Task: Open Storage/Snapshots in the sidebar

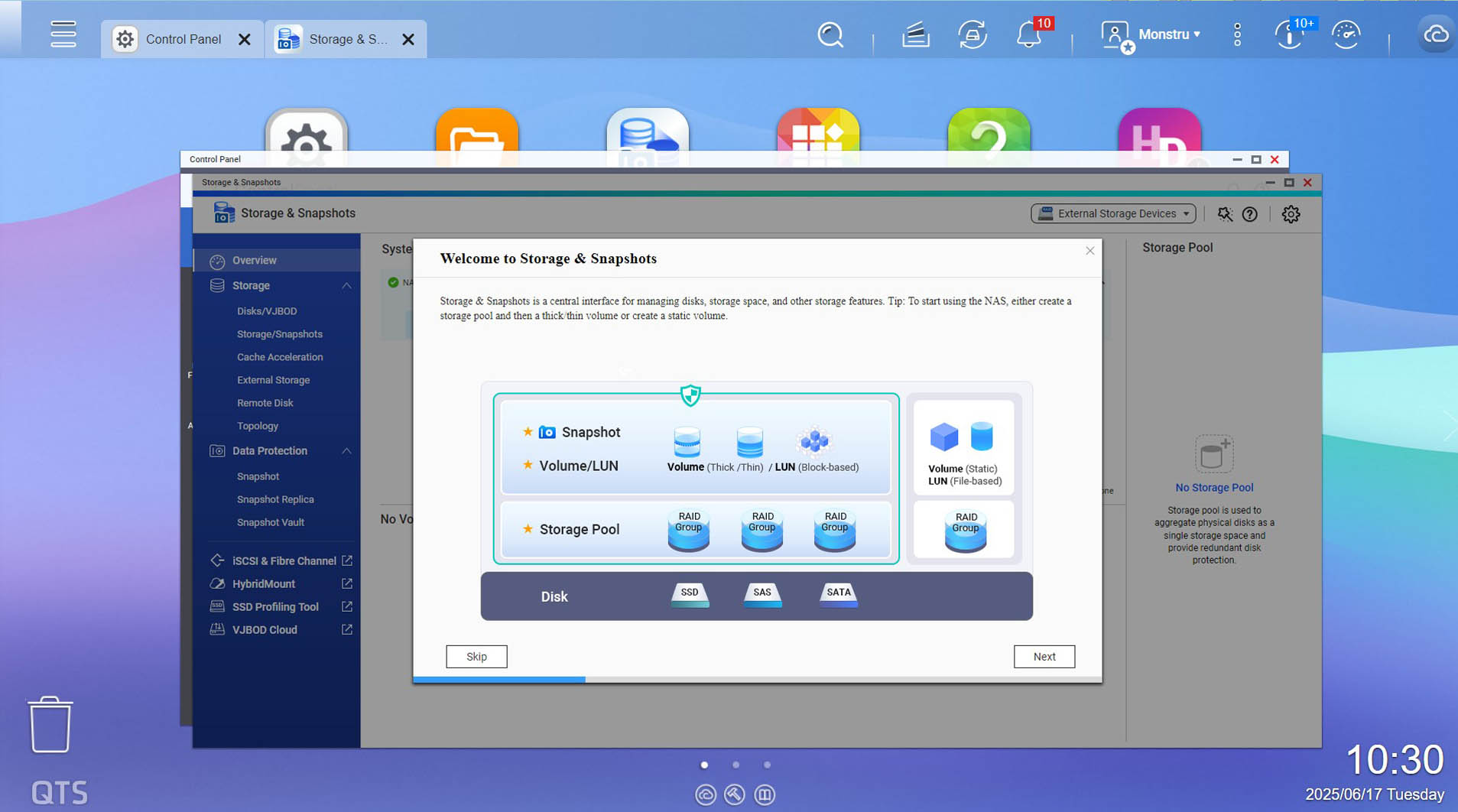Action: [280, 334]
